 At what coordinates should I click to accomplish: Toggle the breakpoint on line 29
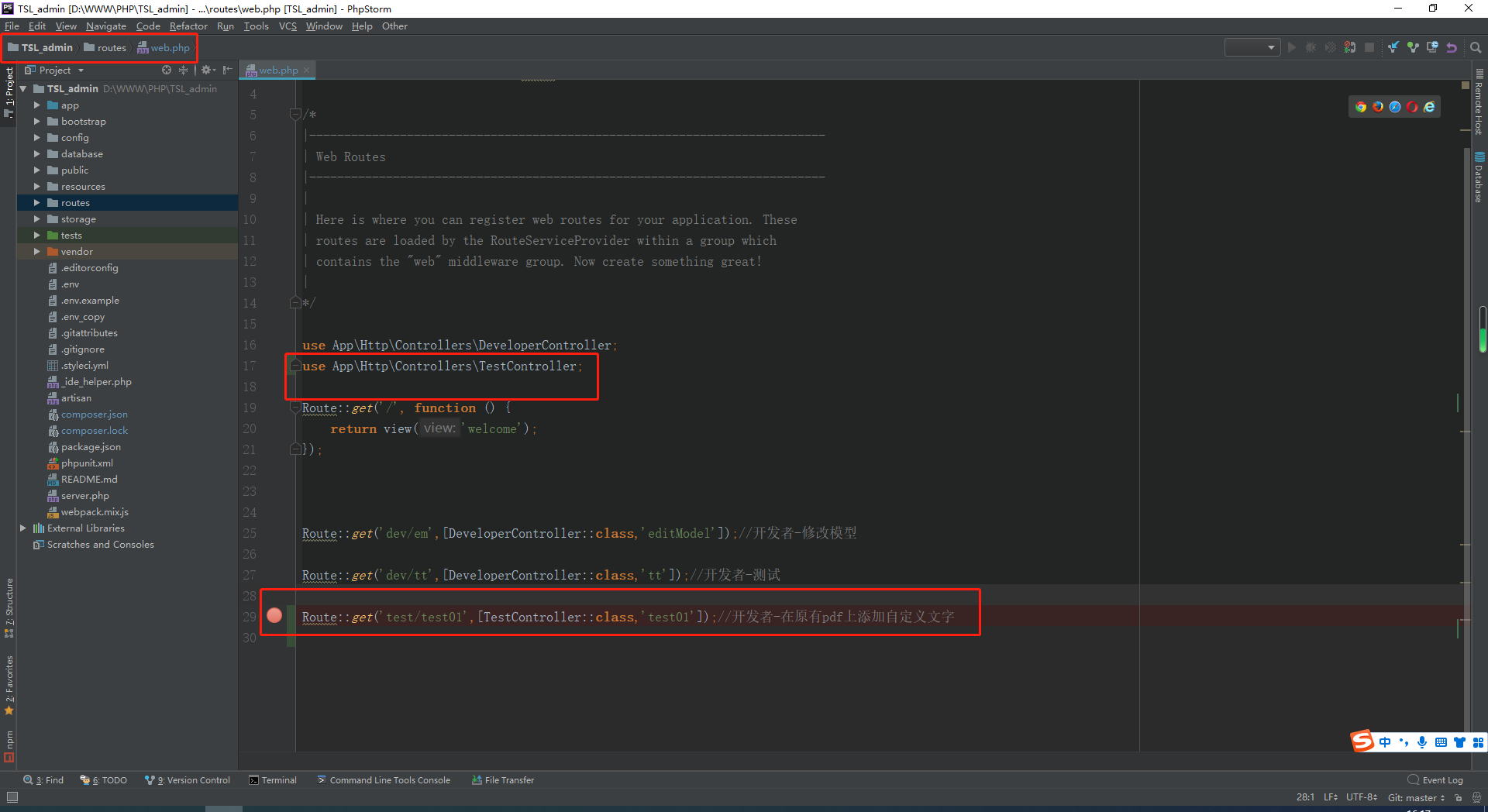[274, 616]
